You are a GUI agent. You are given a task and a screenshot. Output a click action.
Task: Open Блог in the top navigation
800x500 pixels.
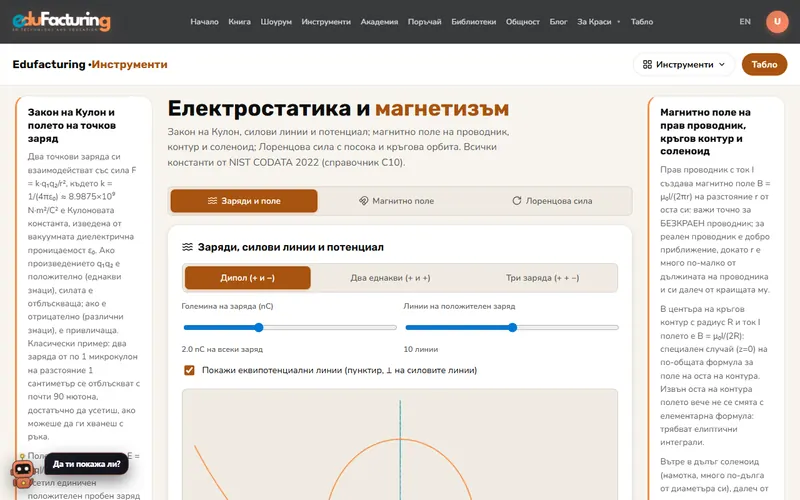[x=558, y=21]
